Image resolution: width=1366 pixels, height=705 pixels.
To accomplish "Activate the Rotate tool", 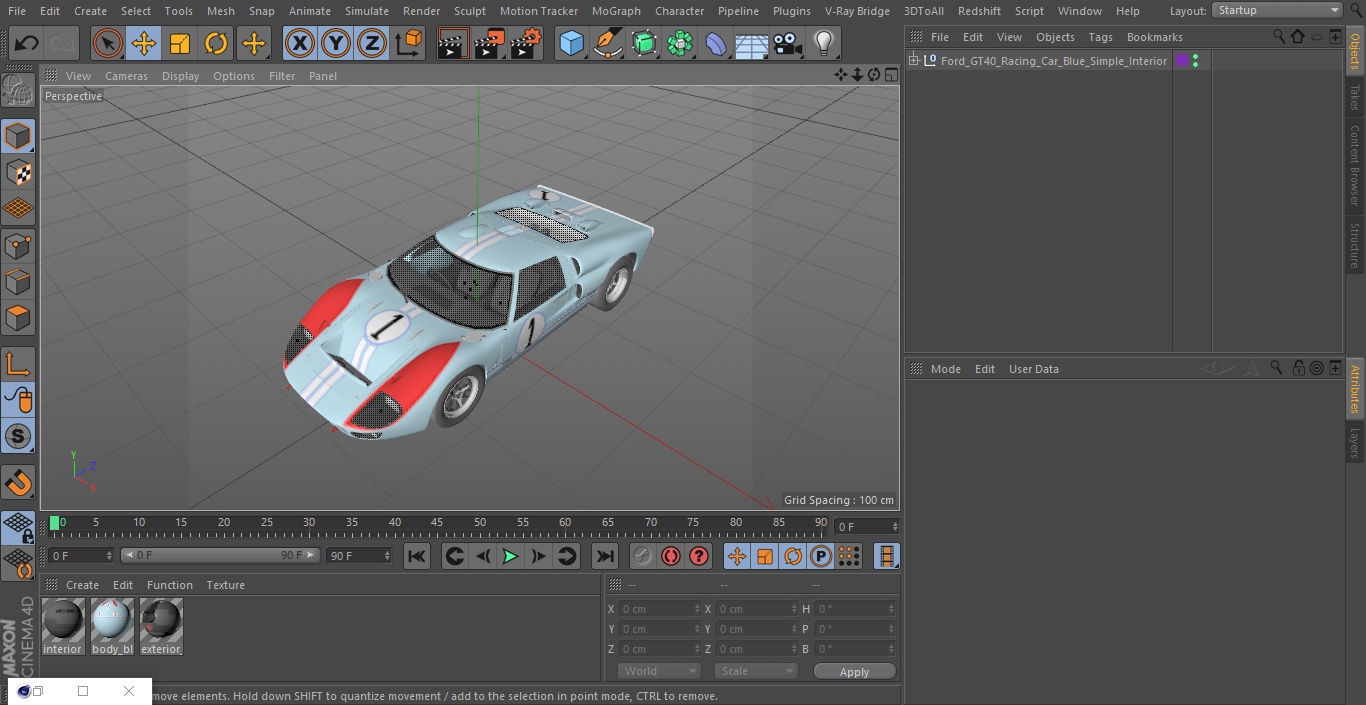I will point(216,43).
